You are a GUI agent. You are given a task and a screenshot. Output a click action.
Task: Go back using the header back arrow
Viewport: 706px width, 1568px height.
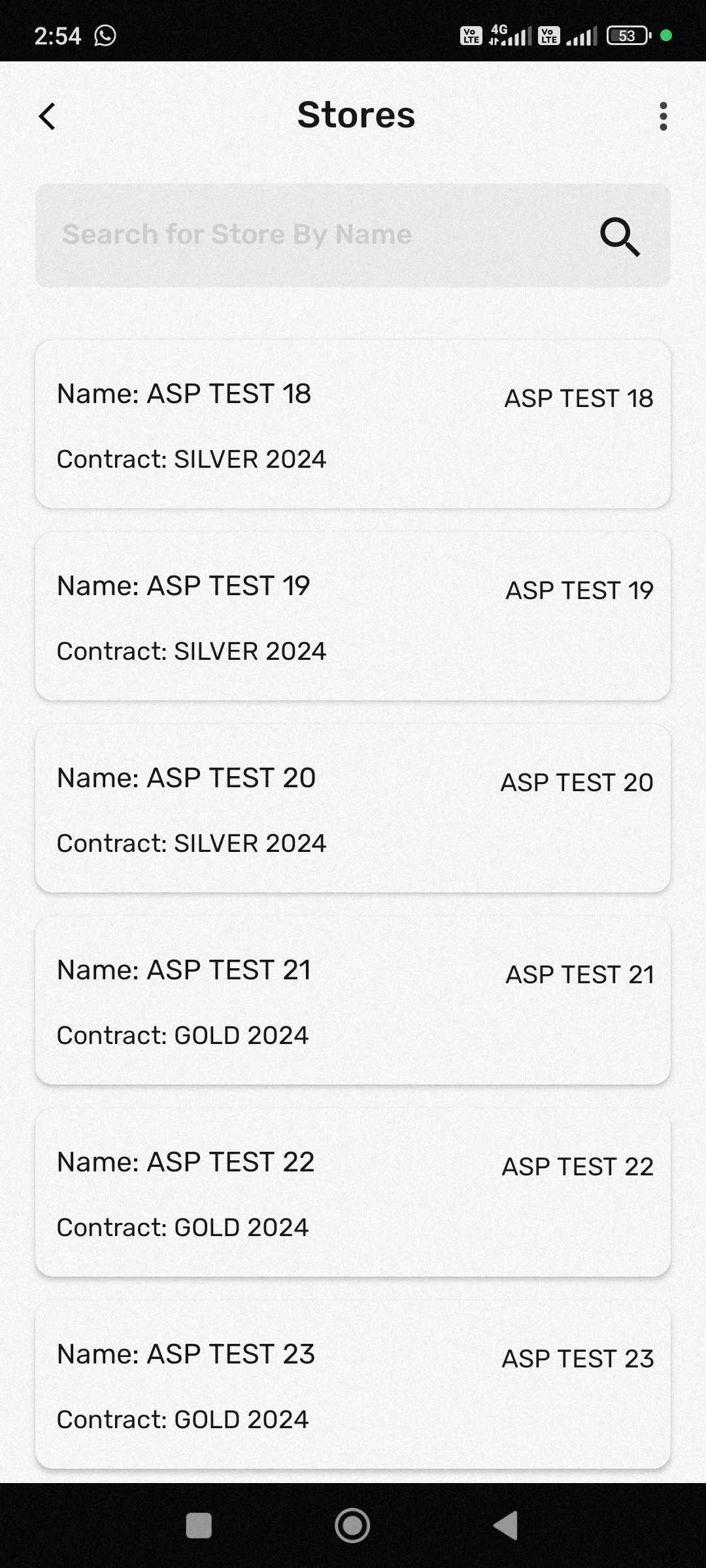[x=47, y=117]
